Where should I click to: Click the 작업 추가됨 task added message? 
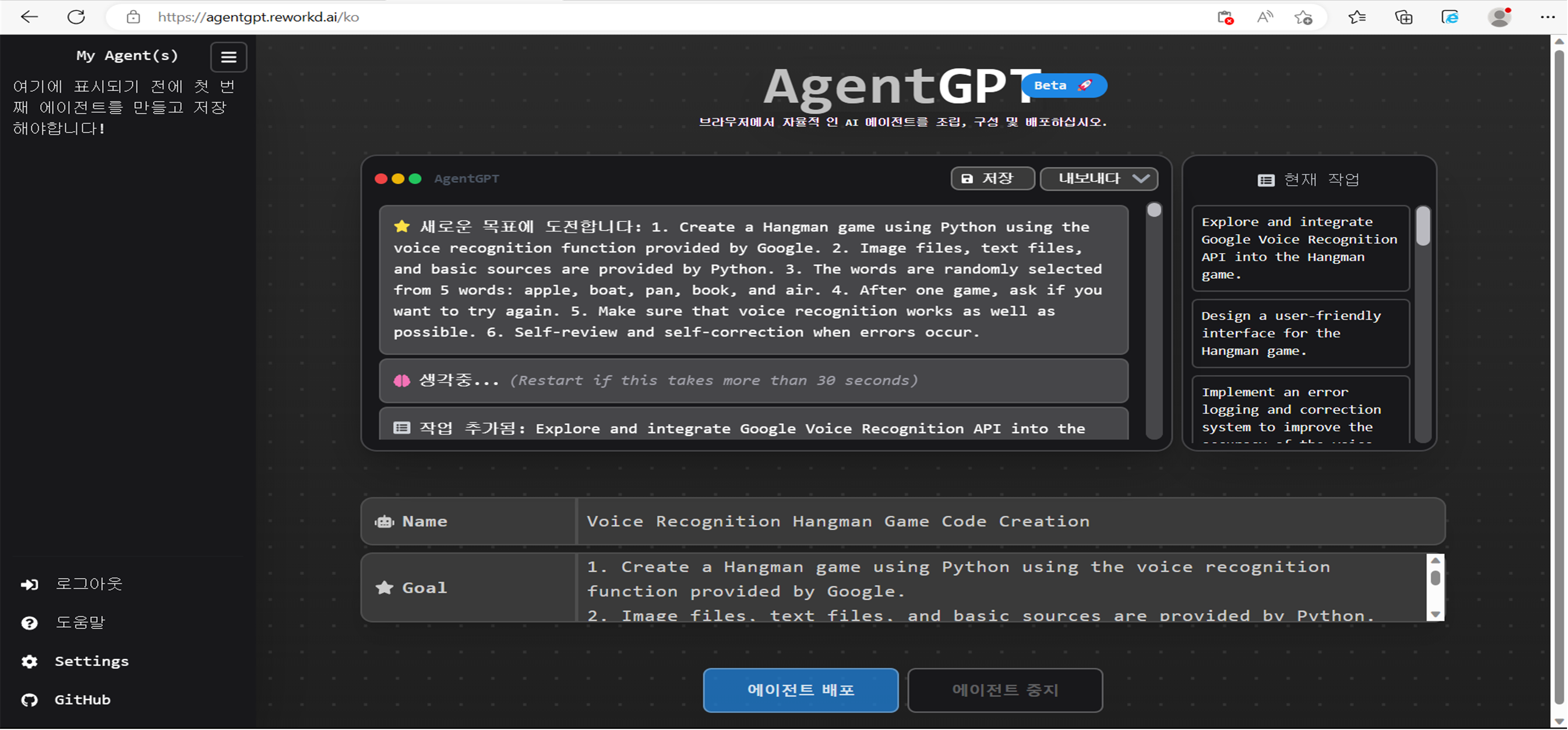(x=754, y=424)
